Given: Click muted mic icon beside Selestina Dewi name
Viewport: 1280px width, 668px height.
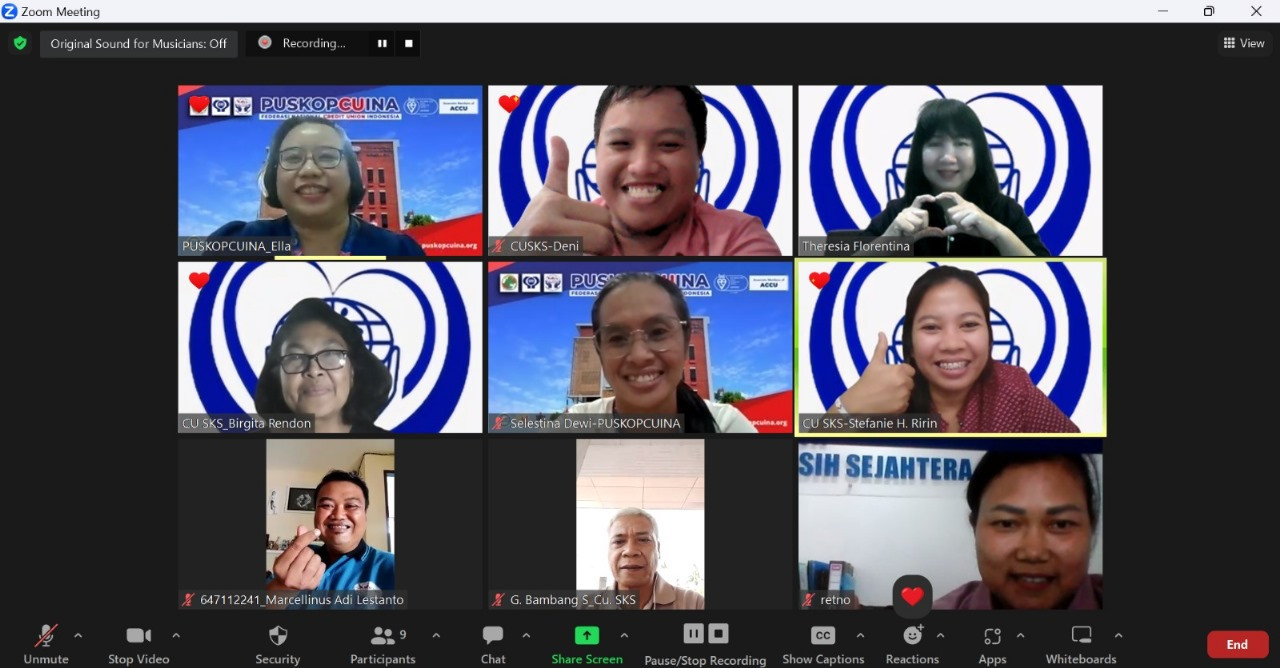Looking at the screenshot, I should (498, 423).
